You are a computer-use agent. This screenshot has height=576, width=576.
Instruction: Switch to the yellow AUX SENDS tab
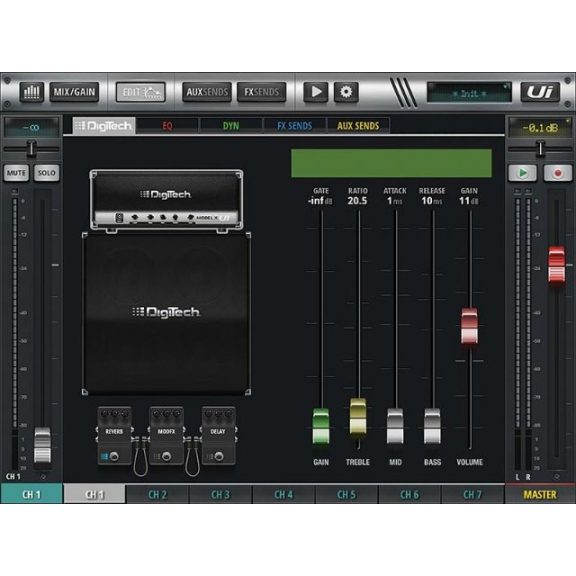[x=358, y=126]
